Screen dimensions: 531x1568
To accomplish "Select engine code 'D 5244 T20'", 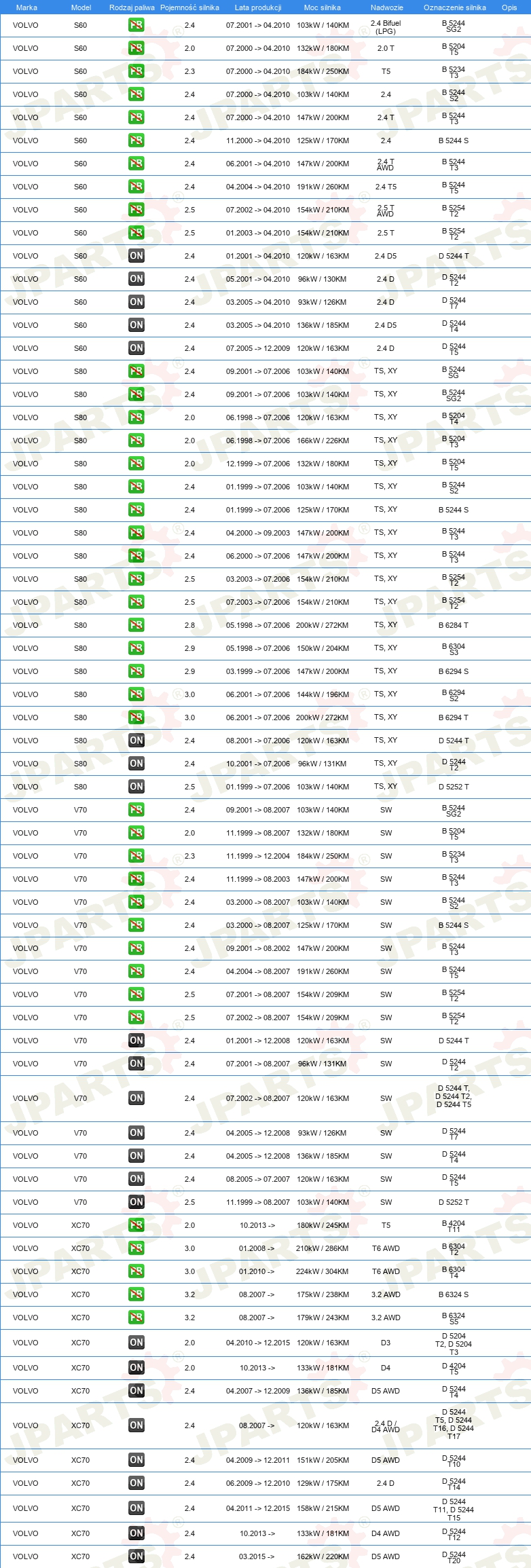I will point(454,1557).
